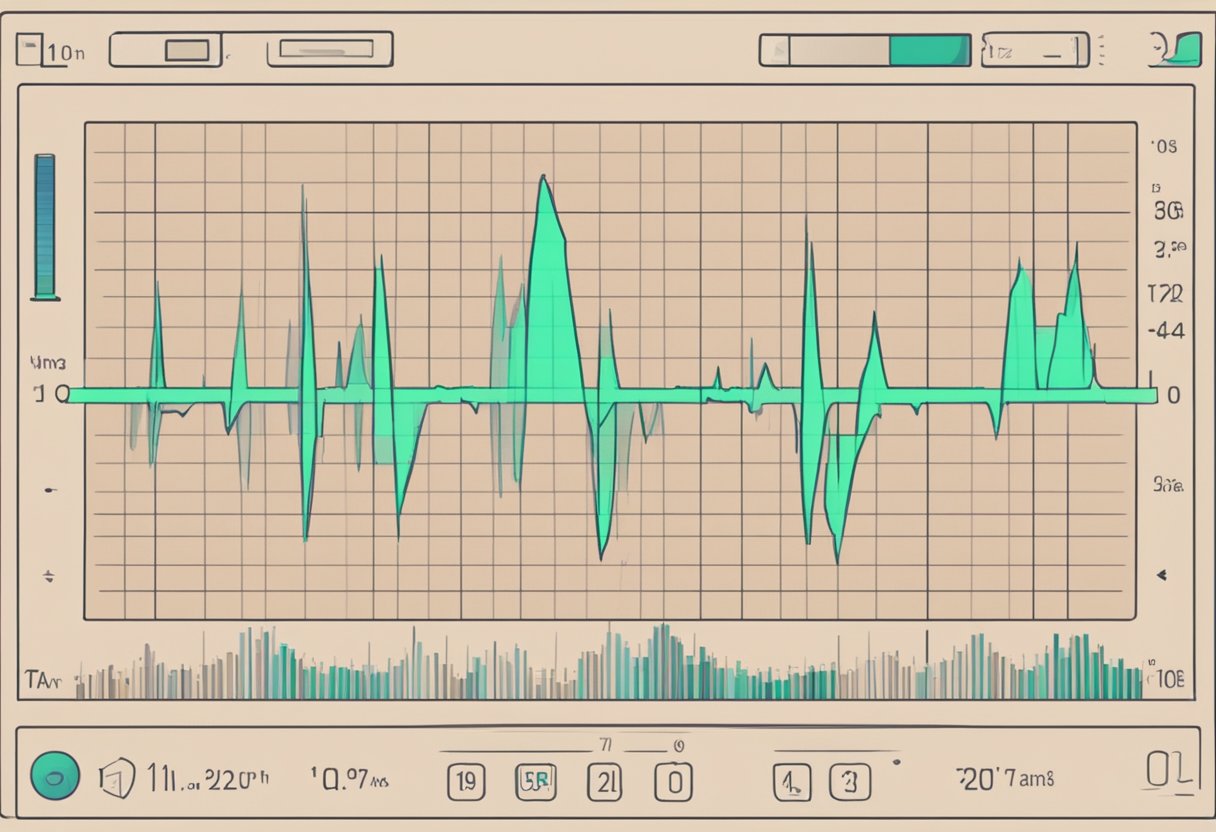
Task: Click the first top slider with the square handle
Action: point(165,49)
